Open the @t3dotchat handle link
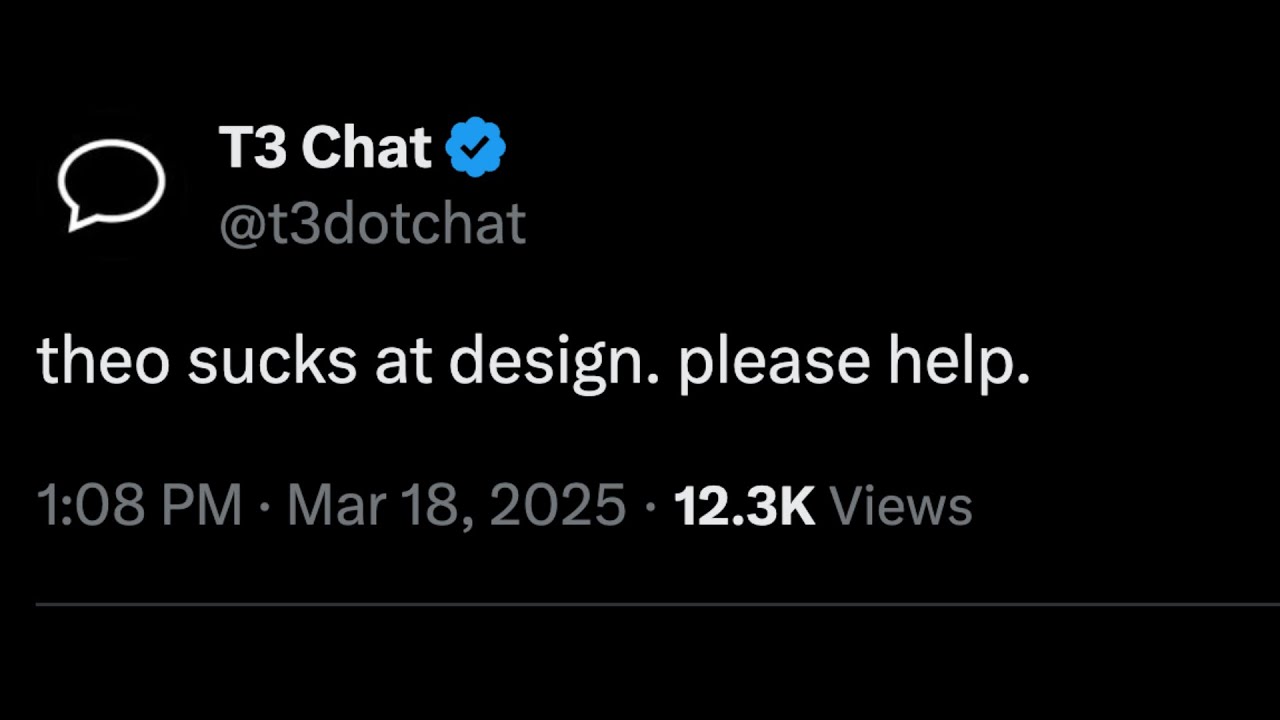 click(372, 224)
